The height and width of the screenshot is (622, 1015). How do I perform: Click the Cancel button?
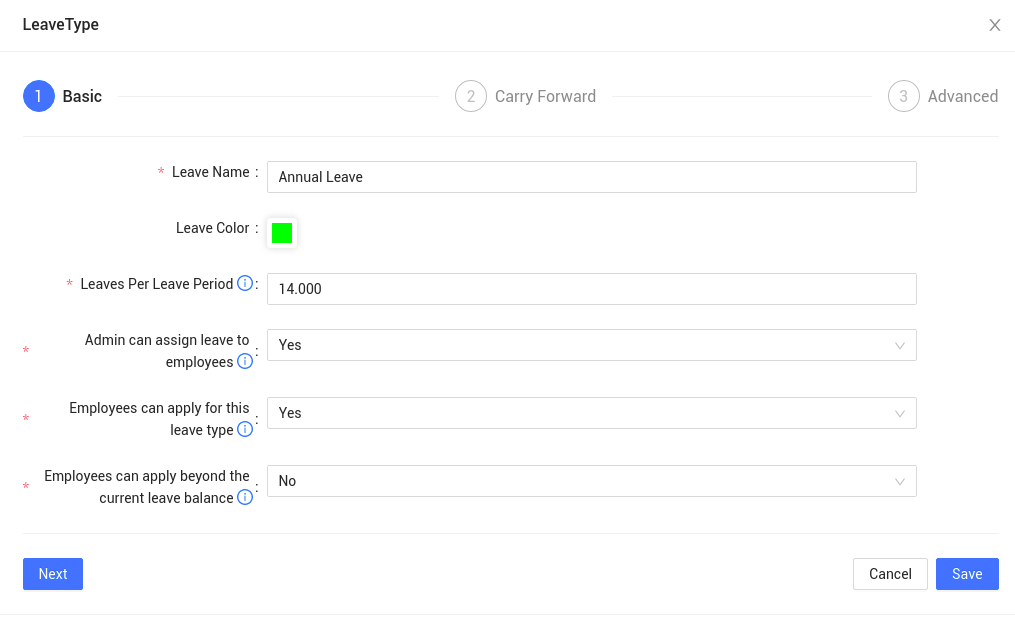pyautogui.click(x=890, y=574)
